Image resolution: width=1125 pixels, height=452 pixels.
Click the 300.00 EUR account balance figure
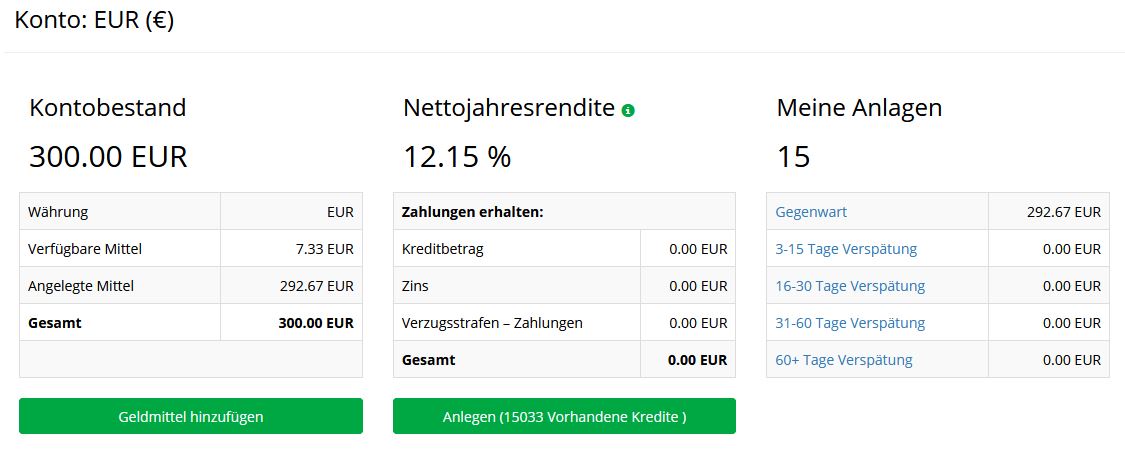point(108,156)
